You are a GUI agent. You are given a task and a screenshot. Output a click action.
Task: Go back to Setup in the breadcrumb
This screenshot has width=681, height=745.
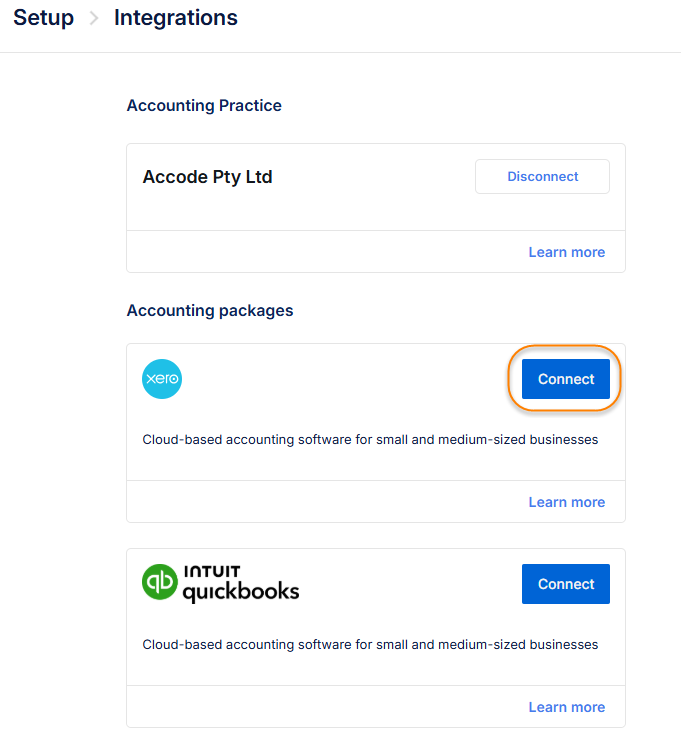(x=43, y=18)
